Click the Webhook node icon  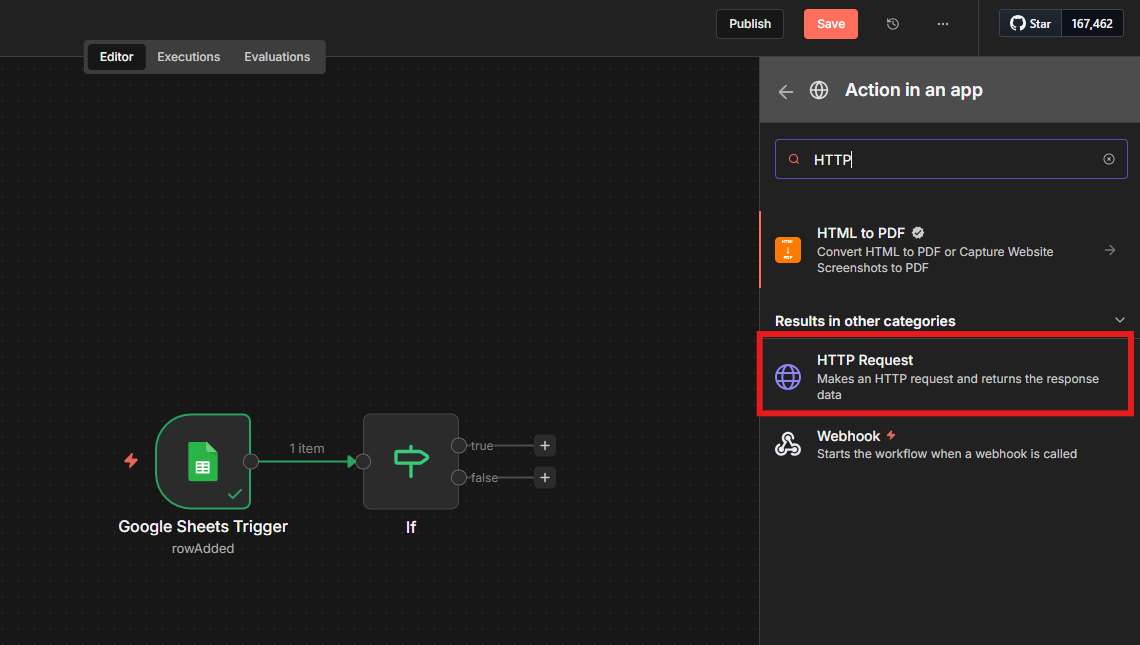click(x=788, y=445)
